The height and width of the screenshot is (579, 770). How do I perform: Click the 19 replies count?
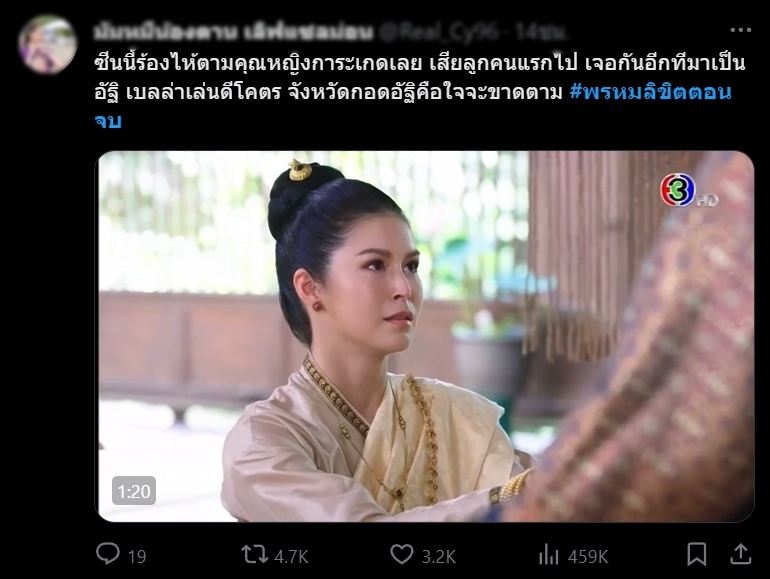[x=137, y=556]
